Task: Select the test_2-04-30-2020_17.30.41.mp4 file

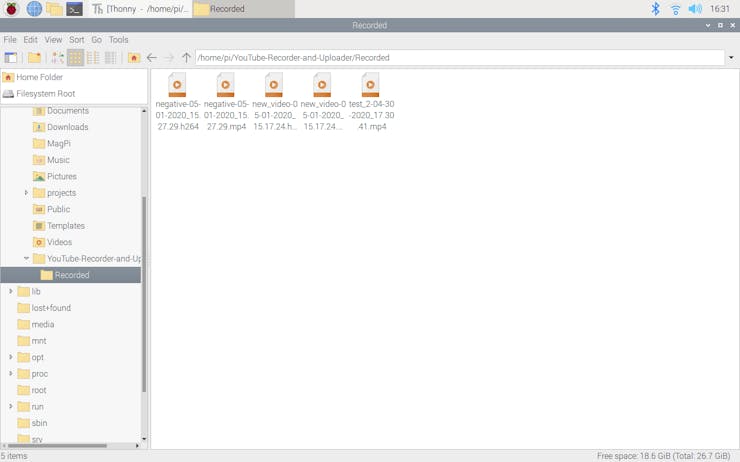Action: [371, 101]
